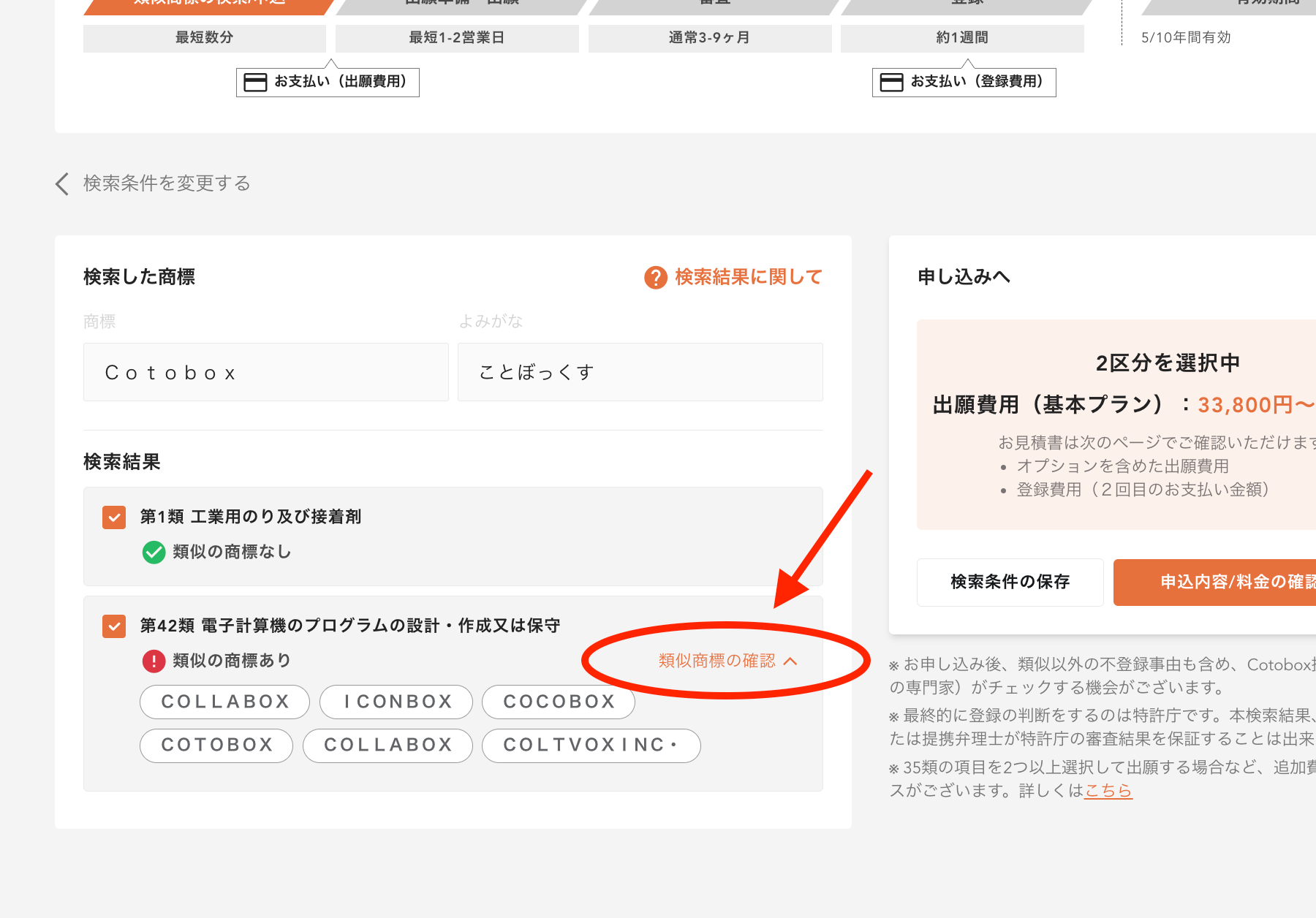
Task: Click the credit card icon for 登録費用 payment
Action: (x=891, y=82)
